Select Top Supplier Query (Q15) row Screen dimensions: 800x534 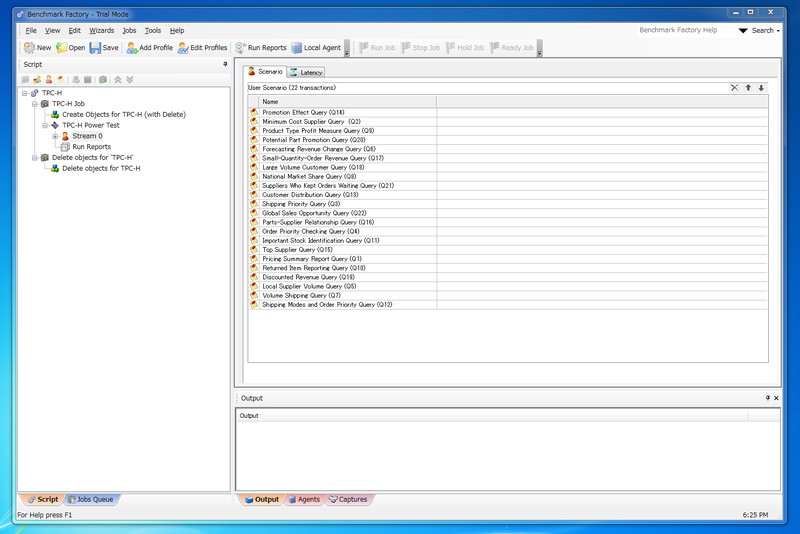[508, 249]
